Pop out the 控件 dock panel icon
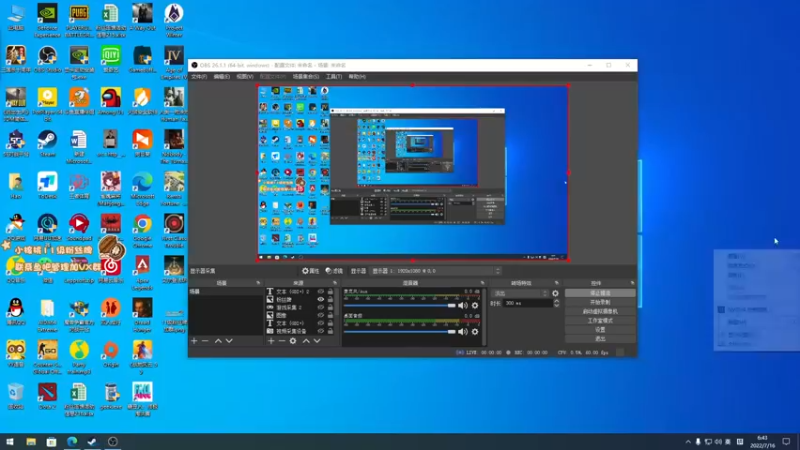 click(x=632, y=283)
